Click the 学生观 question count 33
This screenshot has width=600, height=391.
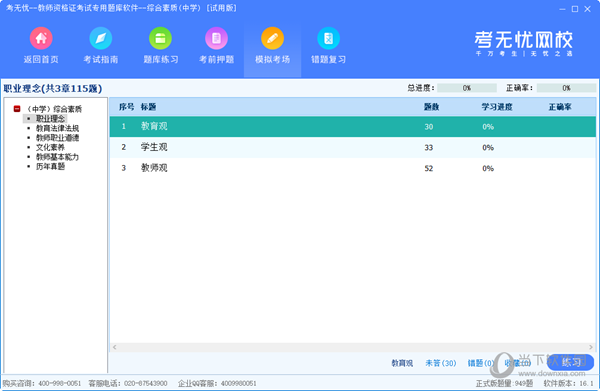(429, 148)
